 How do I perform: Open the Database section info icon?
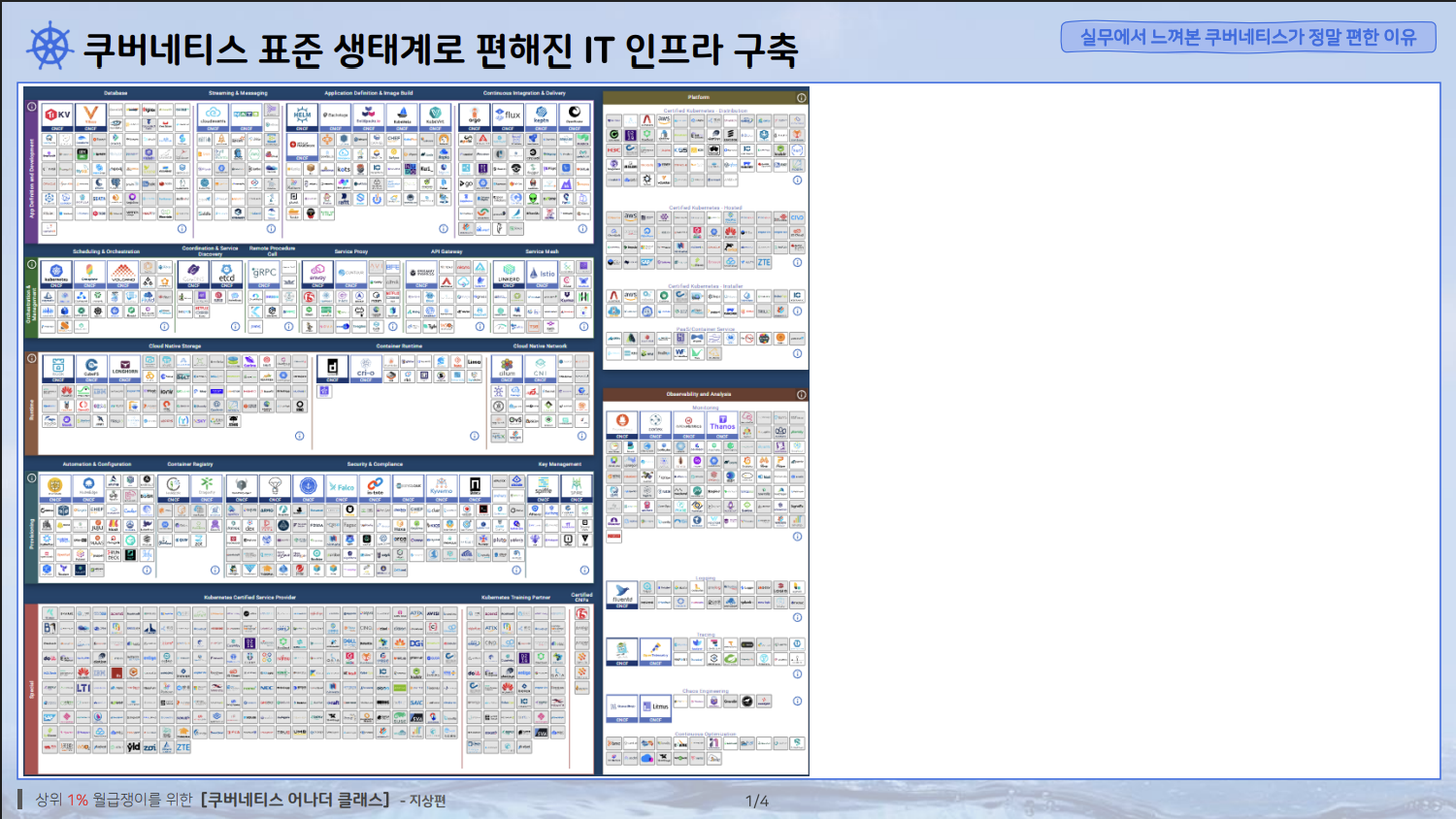182,229
